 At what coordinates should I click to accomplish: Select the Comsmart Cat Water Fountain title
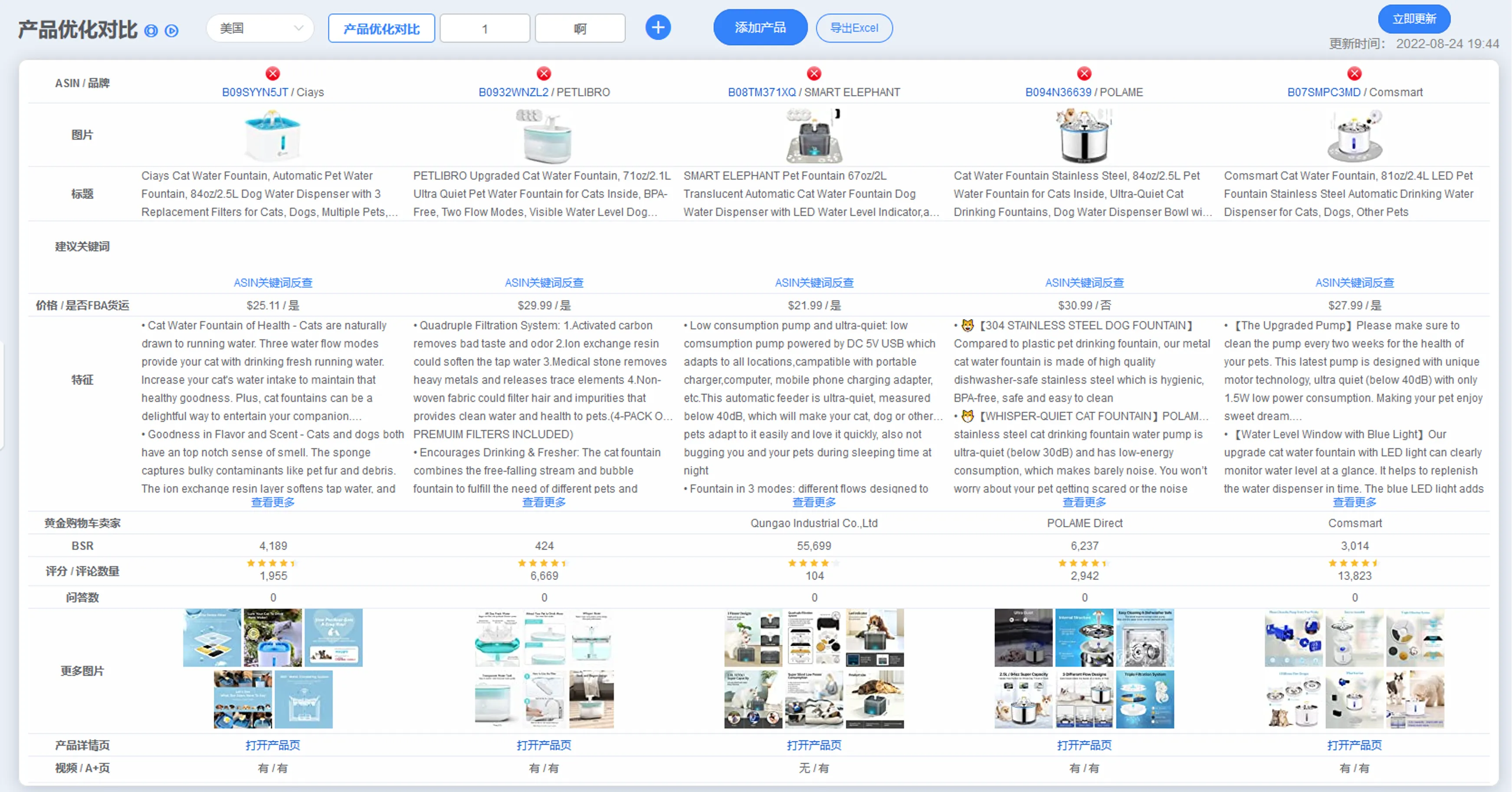[1349, 194]
